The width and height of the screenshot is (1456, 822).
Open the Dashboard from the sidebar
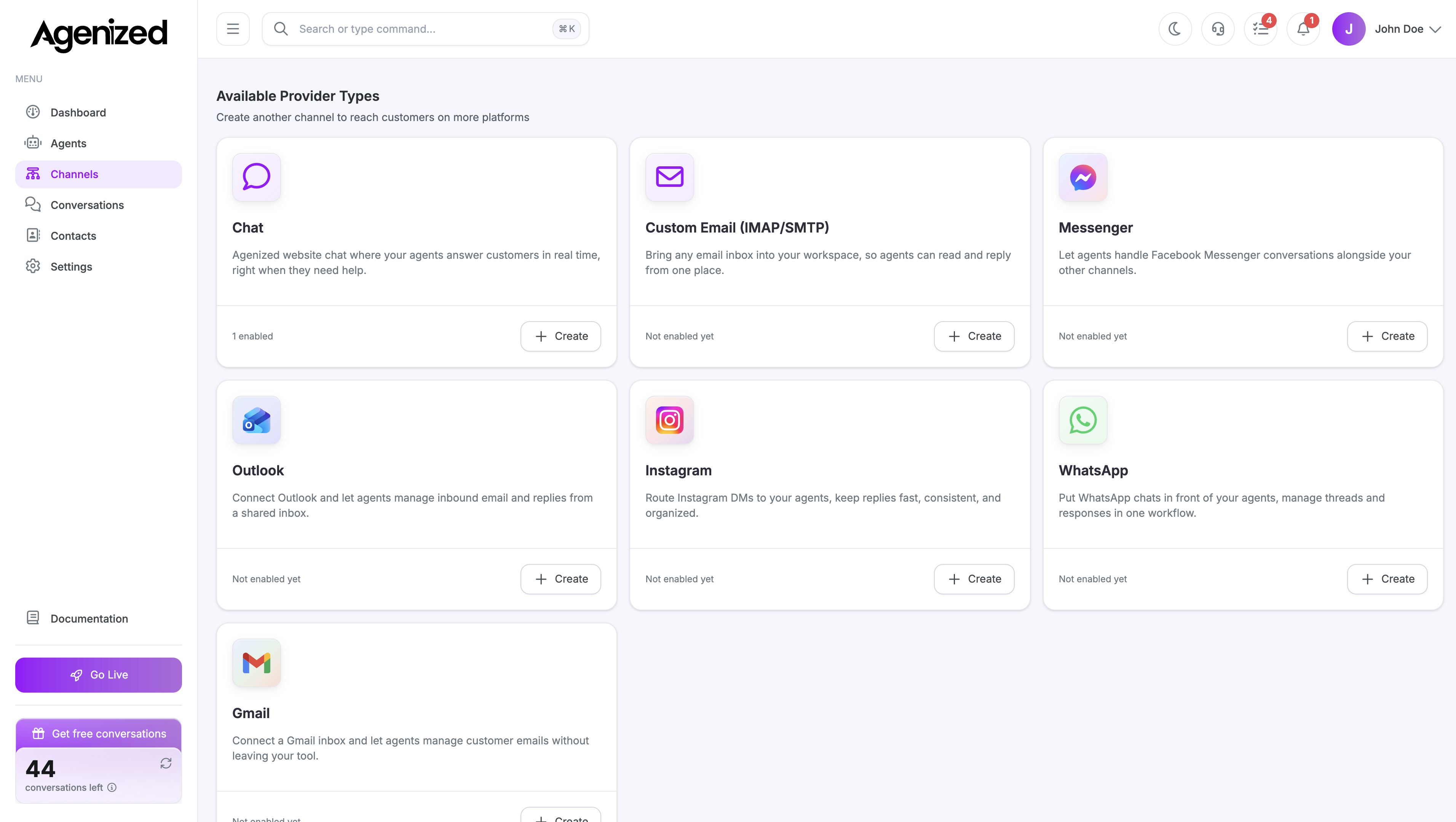(x=78, y=112)
